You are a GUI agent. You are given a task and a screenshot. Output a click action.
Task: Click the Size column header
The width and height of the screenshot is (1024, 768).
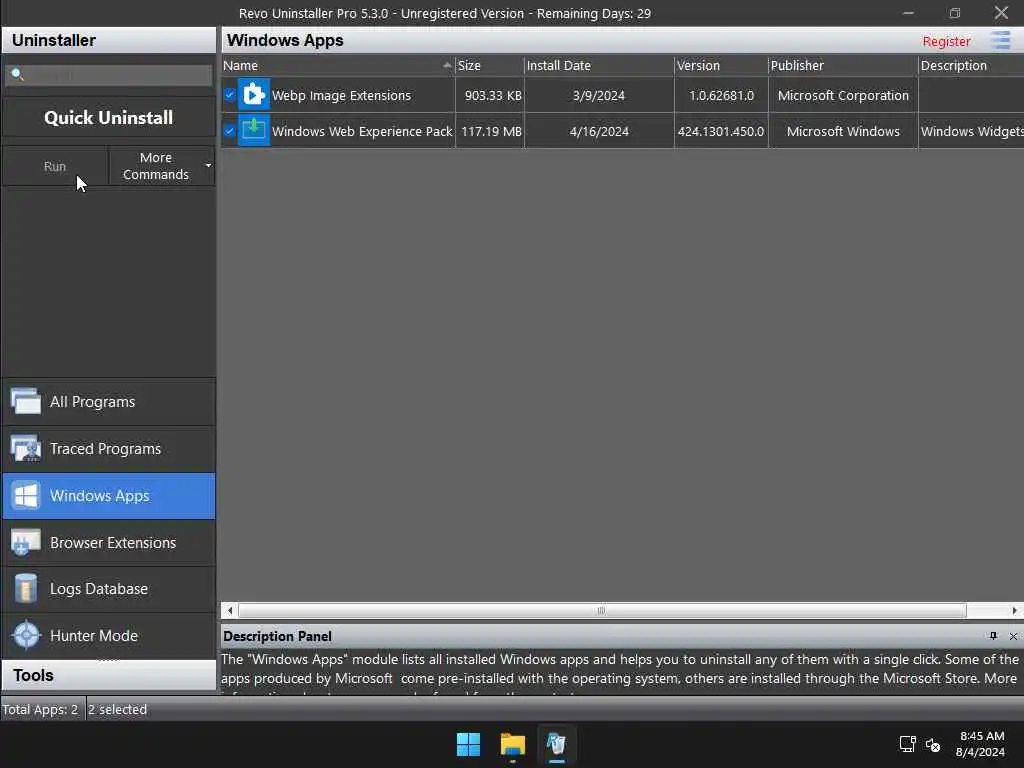point(489,65)
